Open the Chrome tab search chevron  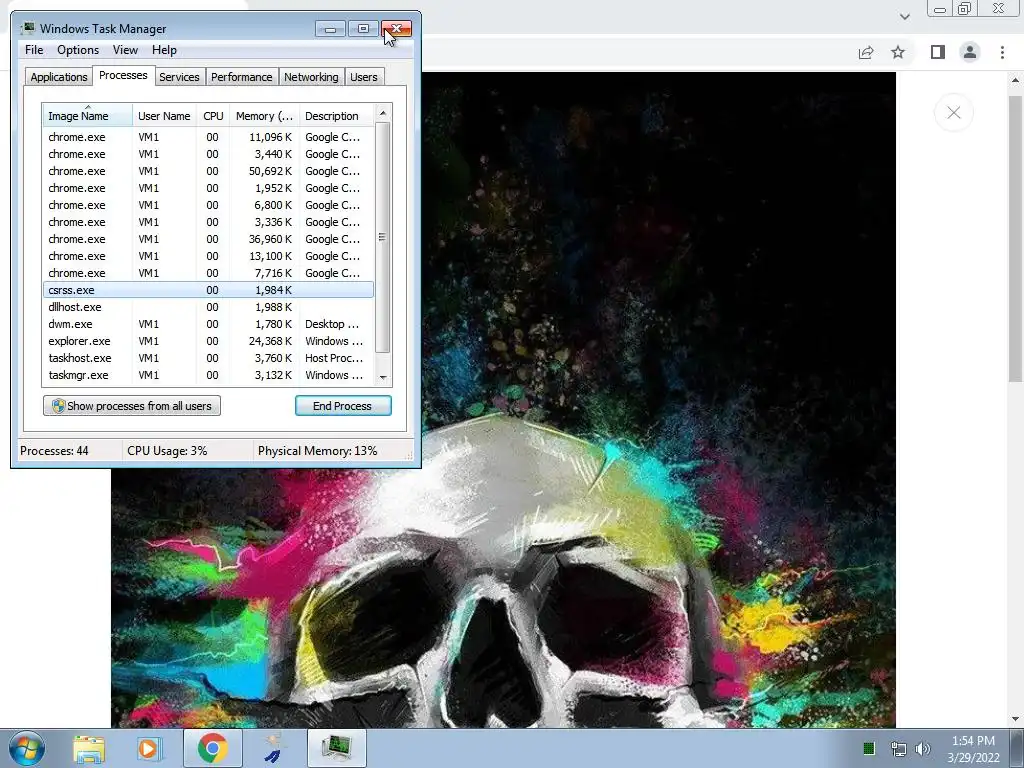tap(904, 16)
